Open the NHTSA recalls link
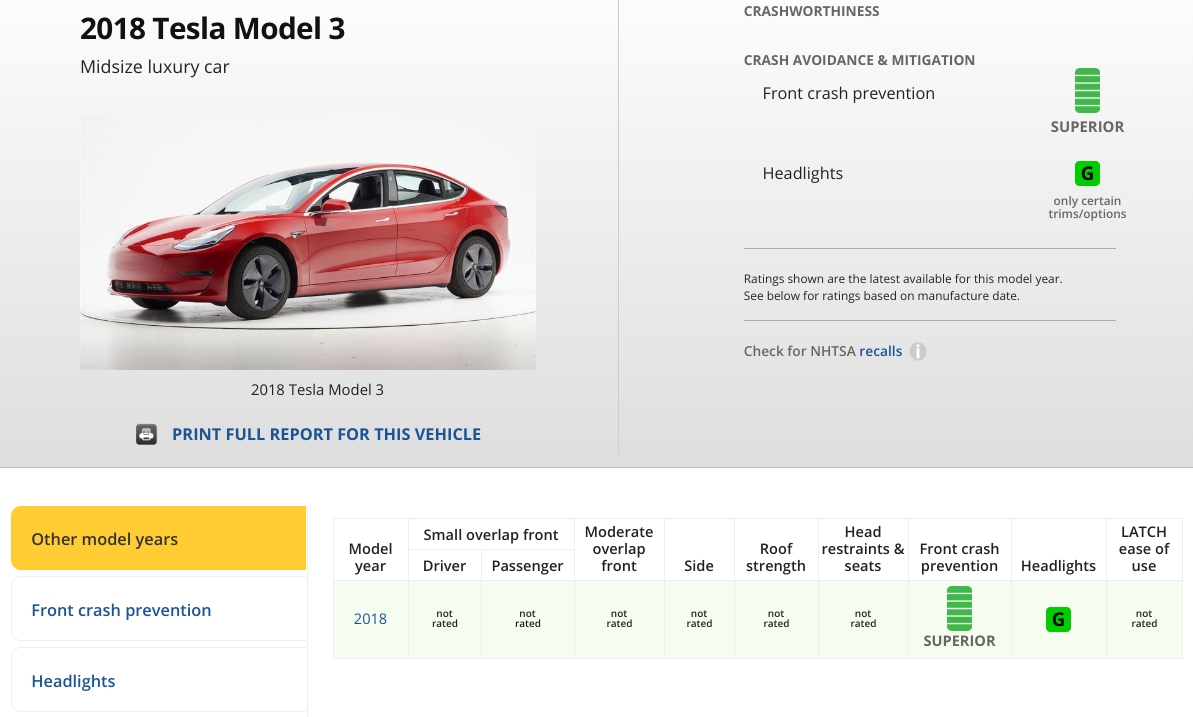This screenshot has width=1193, height=717. click(880, 351)
